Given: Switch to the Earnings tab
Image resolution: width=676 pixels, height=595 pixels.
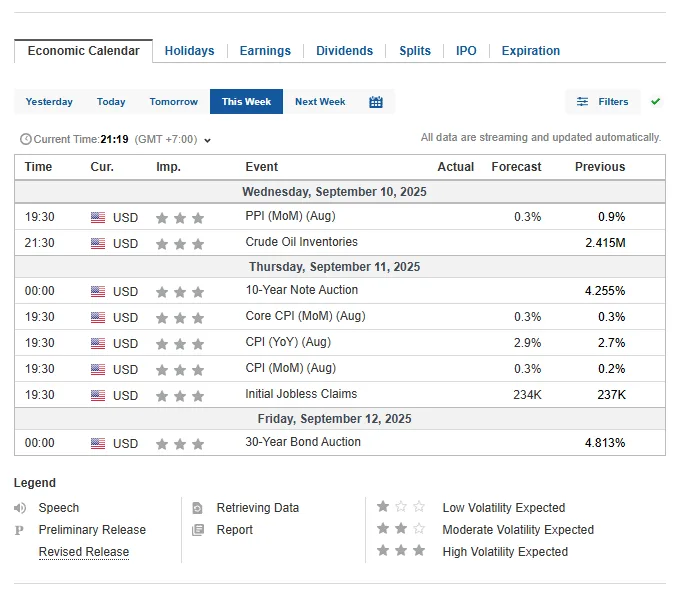Looking at the screenshot, I should pos(265,51).
